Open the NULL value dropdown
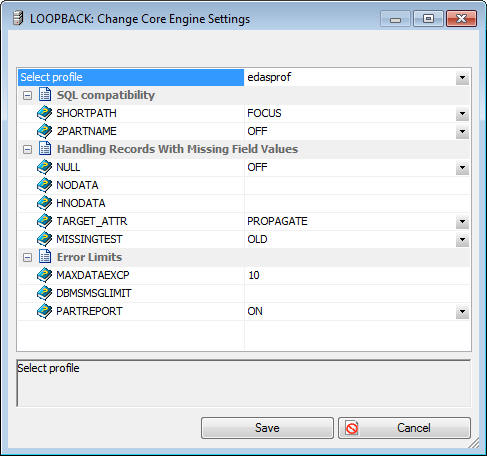Screen dimensions: 487x456 [x=462, y=168]
